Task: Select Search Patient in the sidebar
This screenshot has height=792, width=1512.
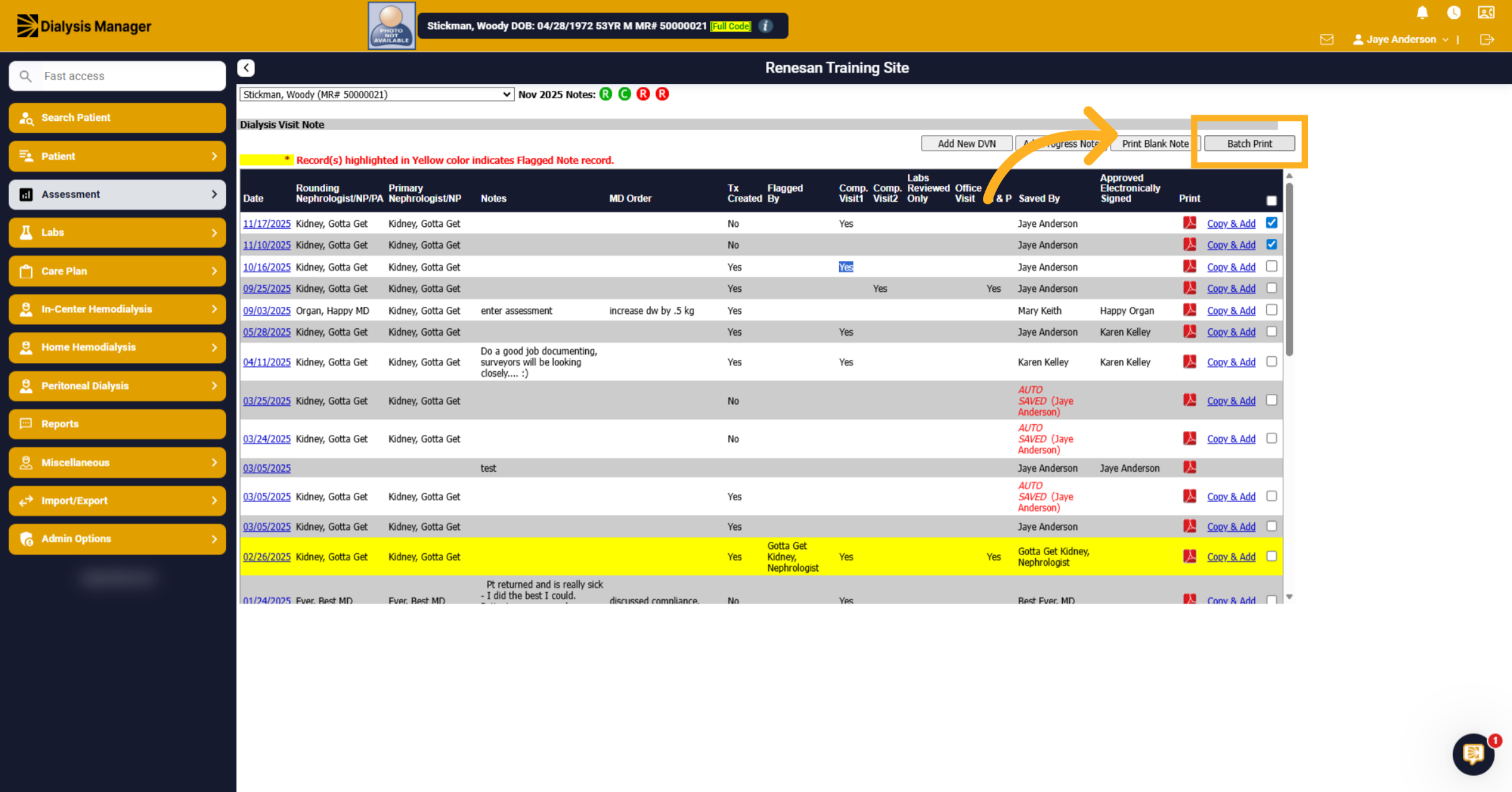Action: coord(117,118)
